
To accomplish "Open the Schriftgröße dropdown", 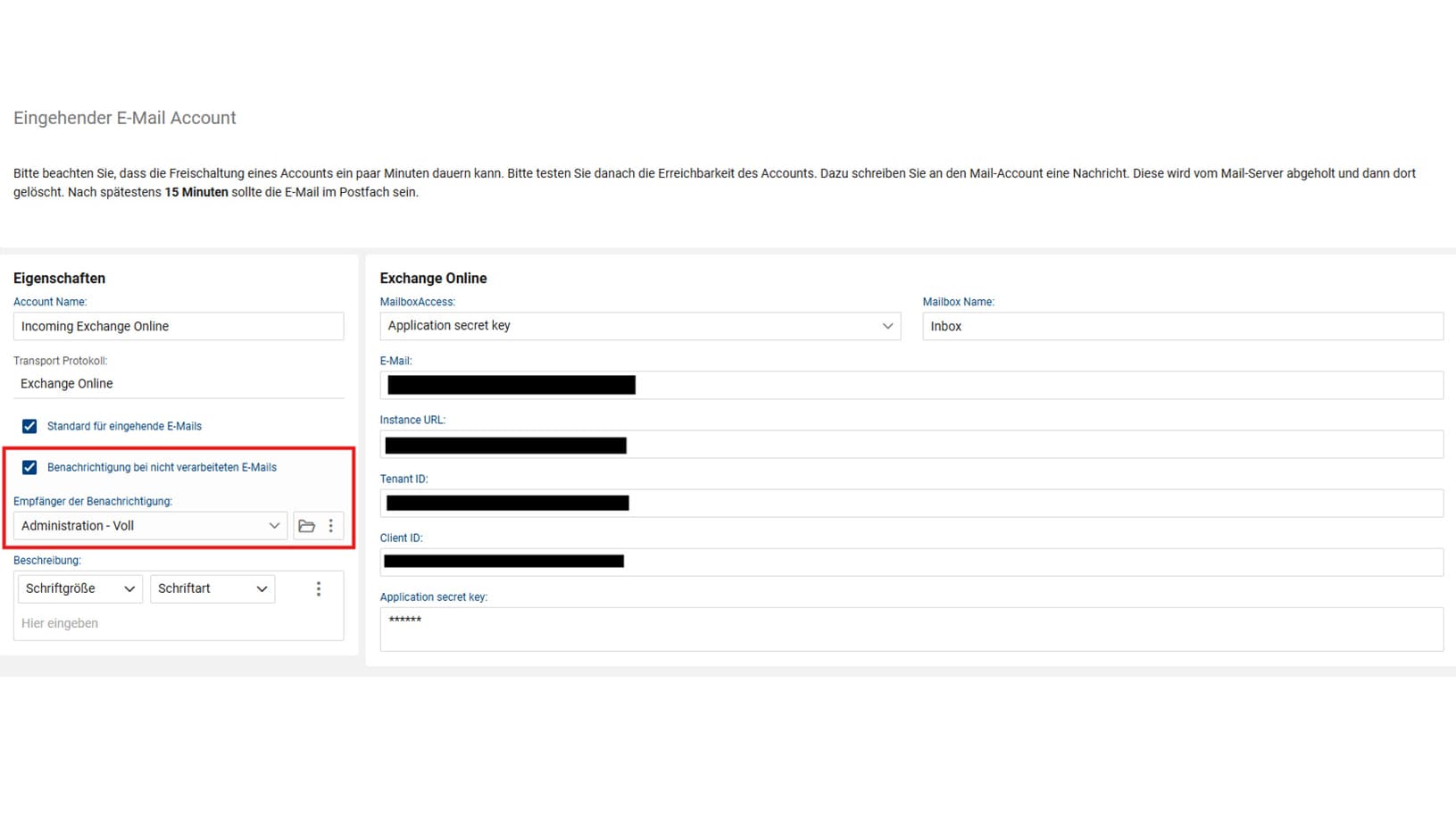I will tap(79, 589).
